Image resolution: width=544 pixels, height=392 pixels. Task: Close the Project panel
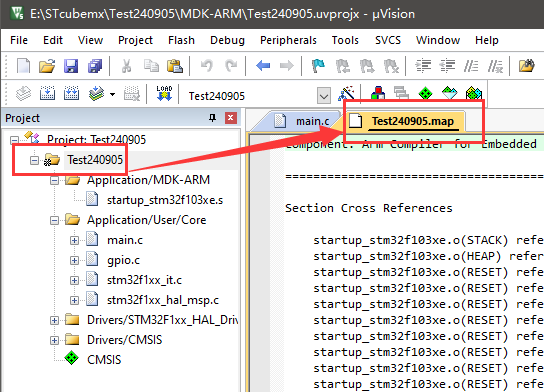[x=231, y=118]
